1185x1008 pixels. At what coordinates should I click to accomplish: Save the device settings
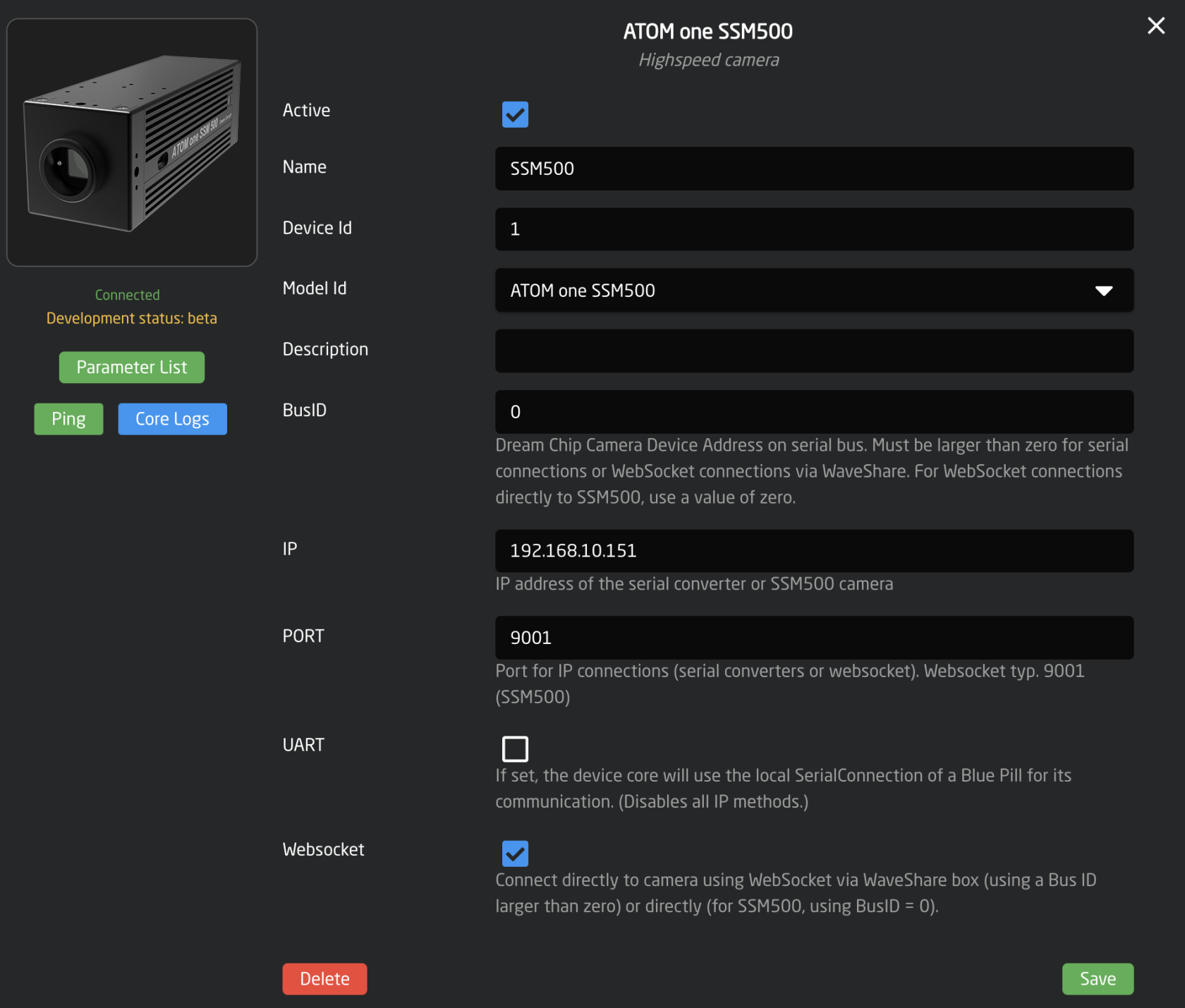click(x=1098, y=979)
